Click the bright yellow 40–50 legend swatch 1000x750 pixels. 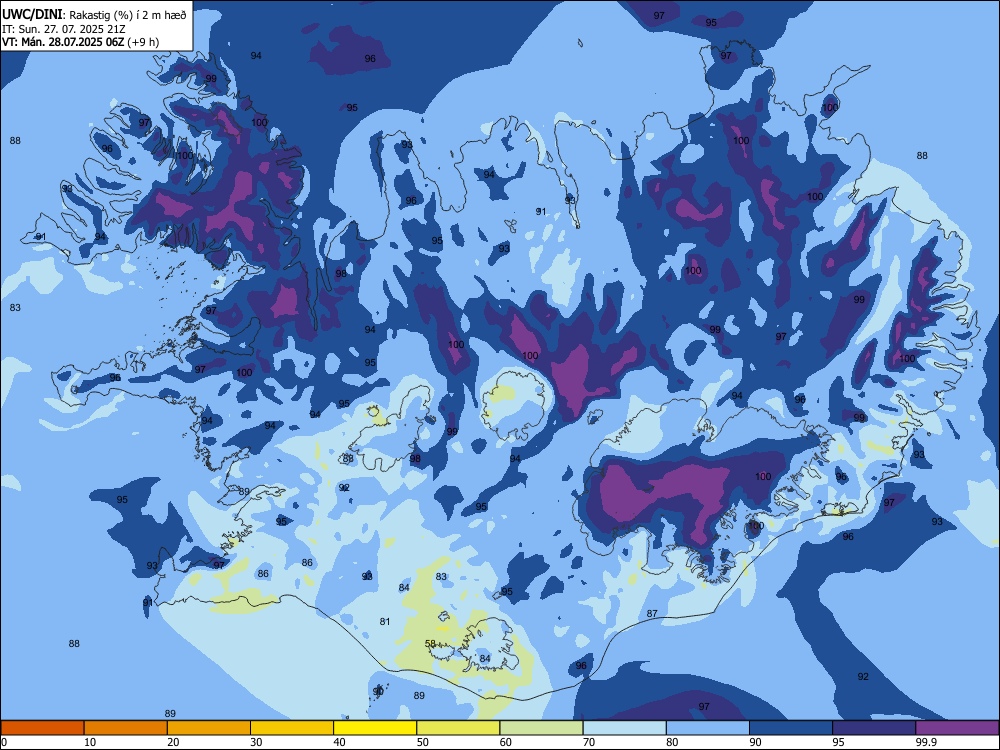coord(375,728)
